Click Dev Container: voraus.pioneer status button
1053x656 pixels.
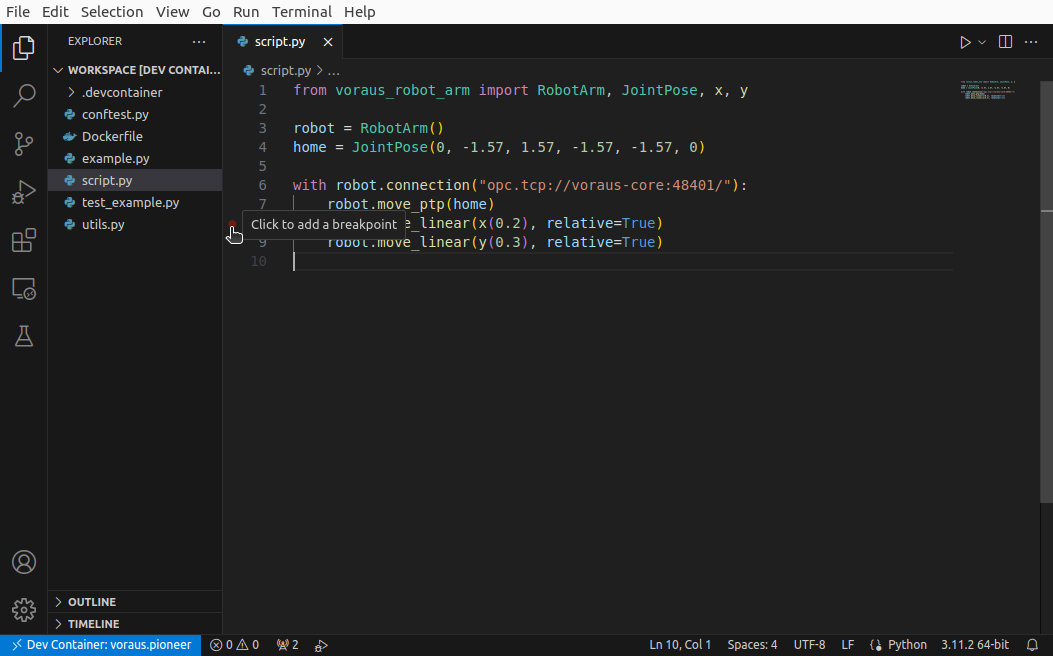[x=100, y=645]
